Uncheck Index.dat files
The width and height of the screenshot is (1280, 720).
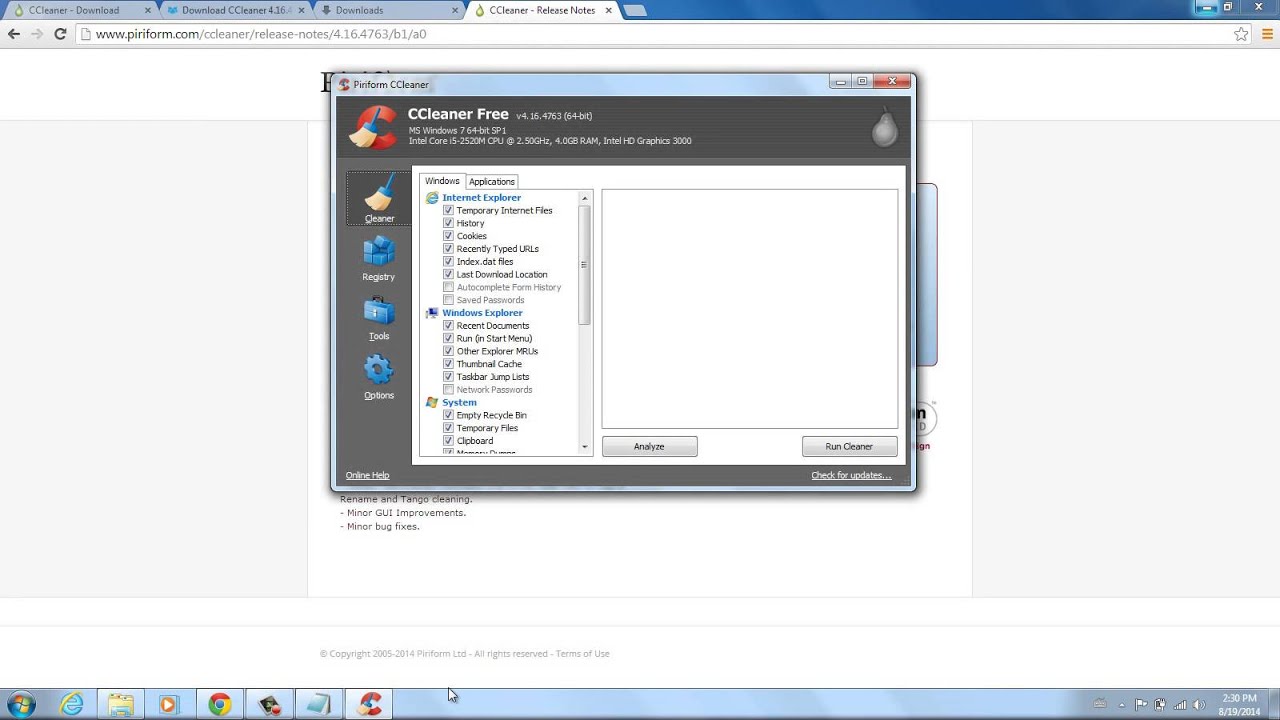point(448,262)
